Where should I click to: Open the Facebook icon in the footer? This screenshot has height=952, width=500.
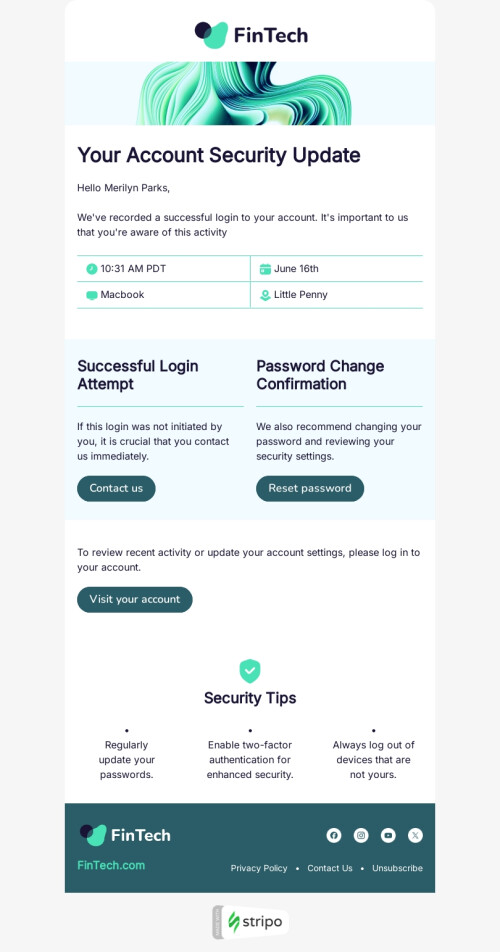click(x=334, y=835)
